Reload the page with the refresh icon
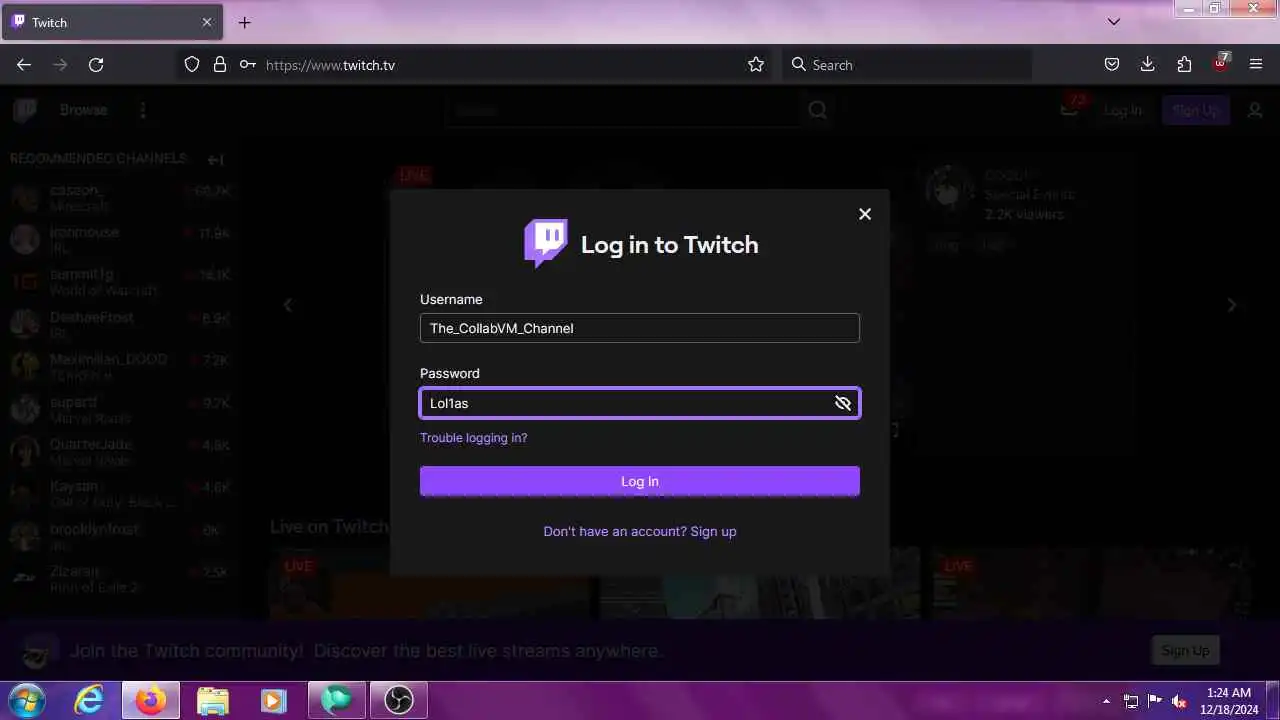 [x=96, y=64]
